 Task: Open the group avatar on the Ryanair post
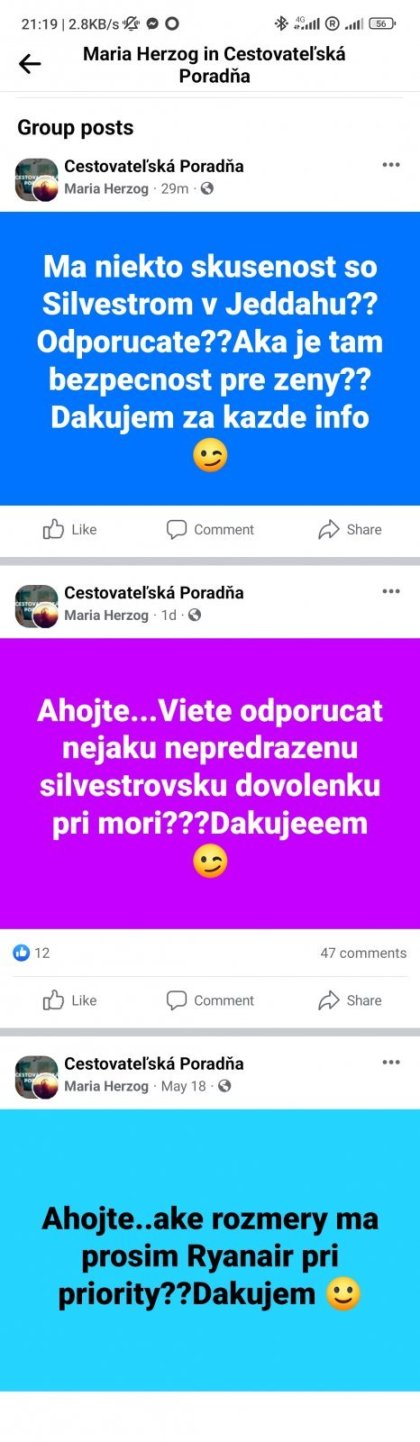pos(36,1078)
